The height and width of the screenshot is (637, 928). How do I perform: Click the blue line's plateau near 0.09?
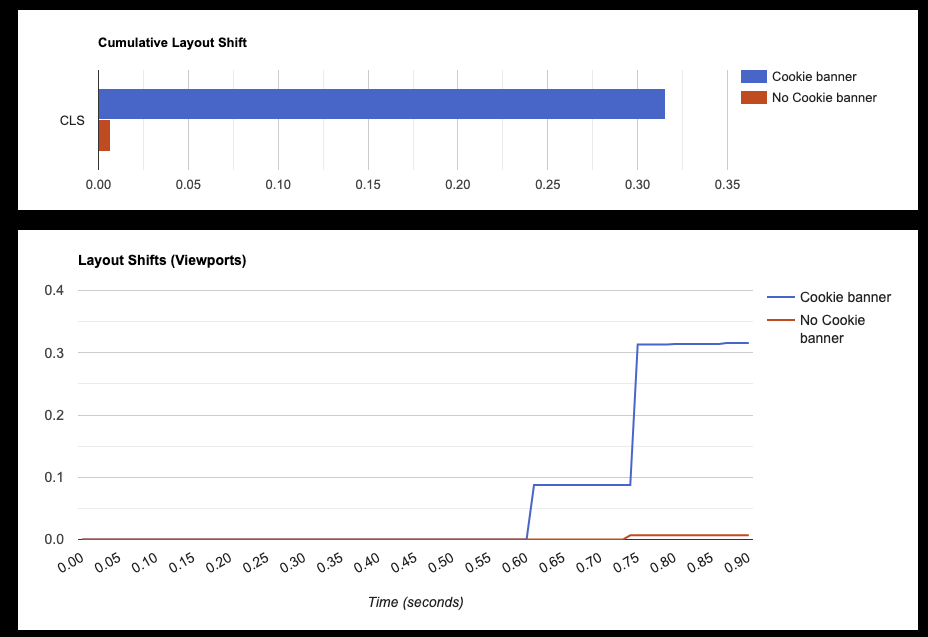[x=582, y=485]
